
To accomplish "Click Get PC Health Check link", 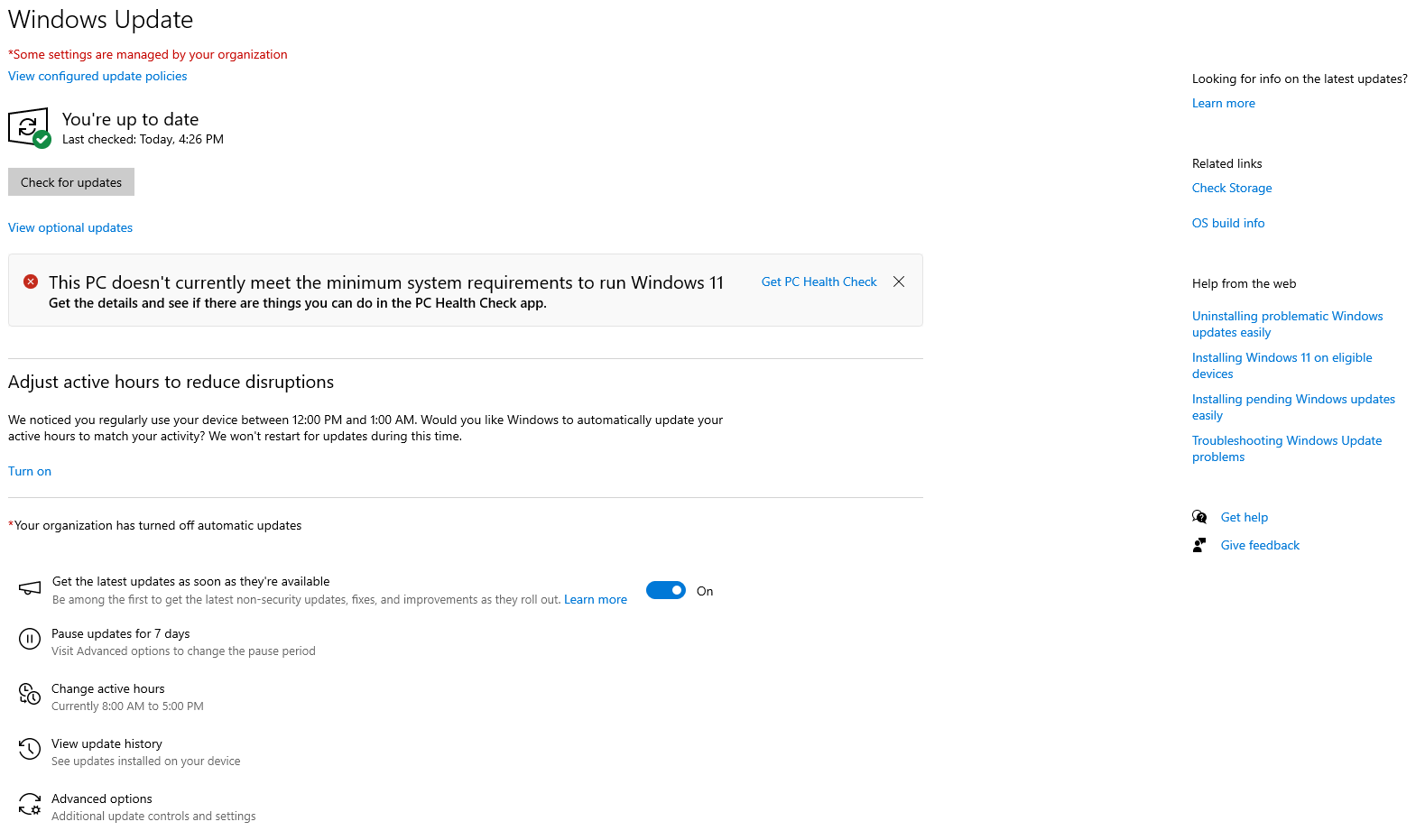I will pyautogui.click(x=819, y=282).
